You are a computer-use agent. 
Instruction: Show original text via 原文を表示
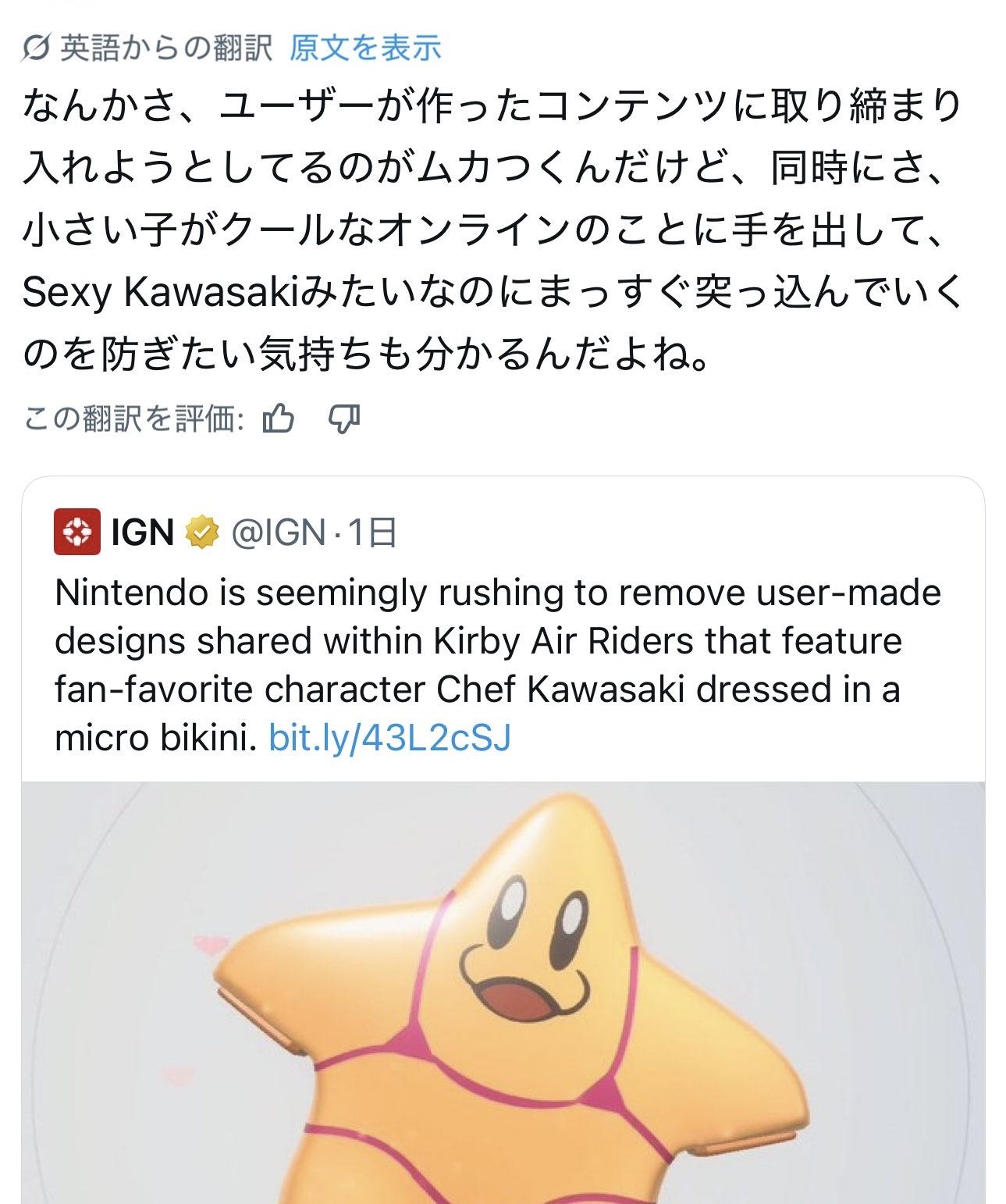coord(365,48)
